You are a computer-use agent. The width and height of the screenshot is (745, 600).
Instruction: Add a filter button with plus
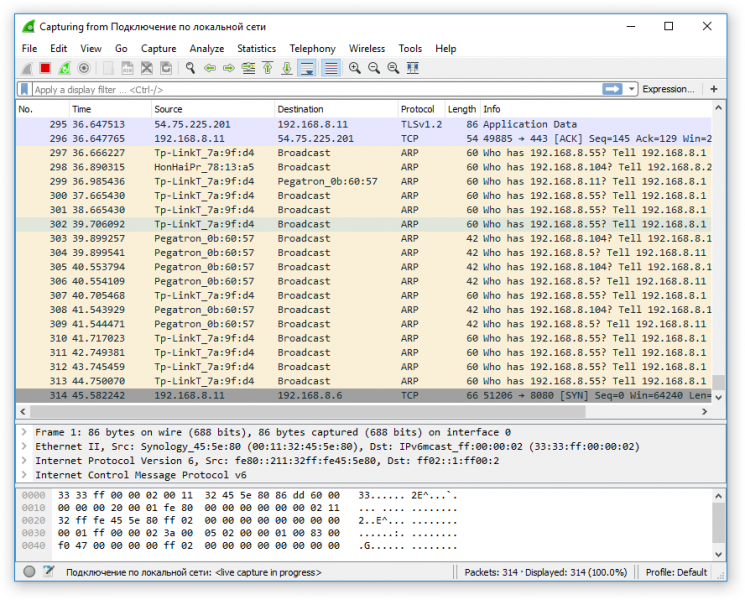(714, 89)
